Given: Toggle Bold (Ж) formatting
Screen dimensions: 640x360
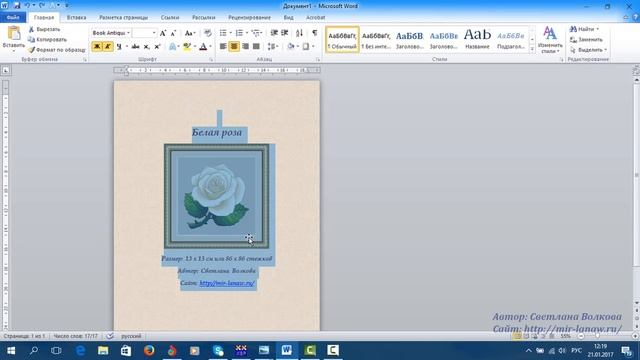Looking at the screenshot, I should [x=97, y=47].
